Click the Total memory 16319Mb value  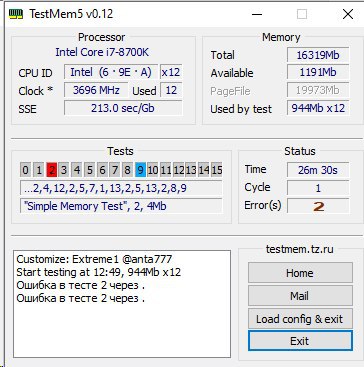pyautogui.click(x=318, y=55)
